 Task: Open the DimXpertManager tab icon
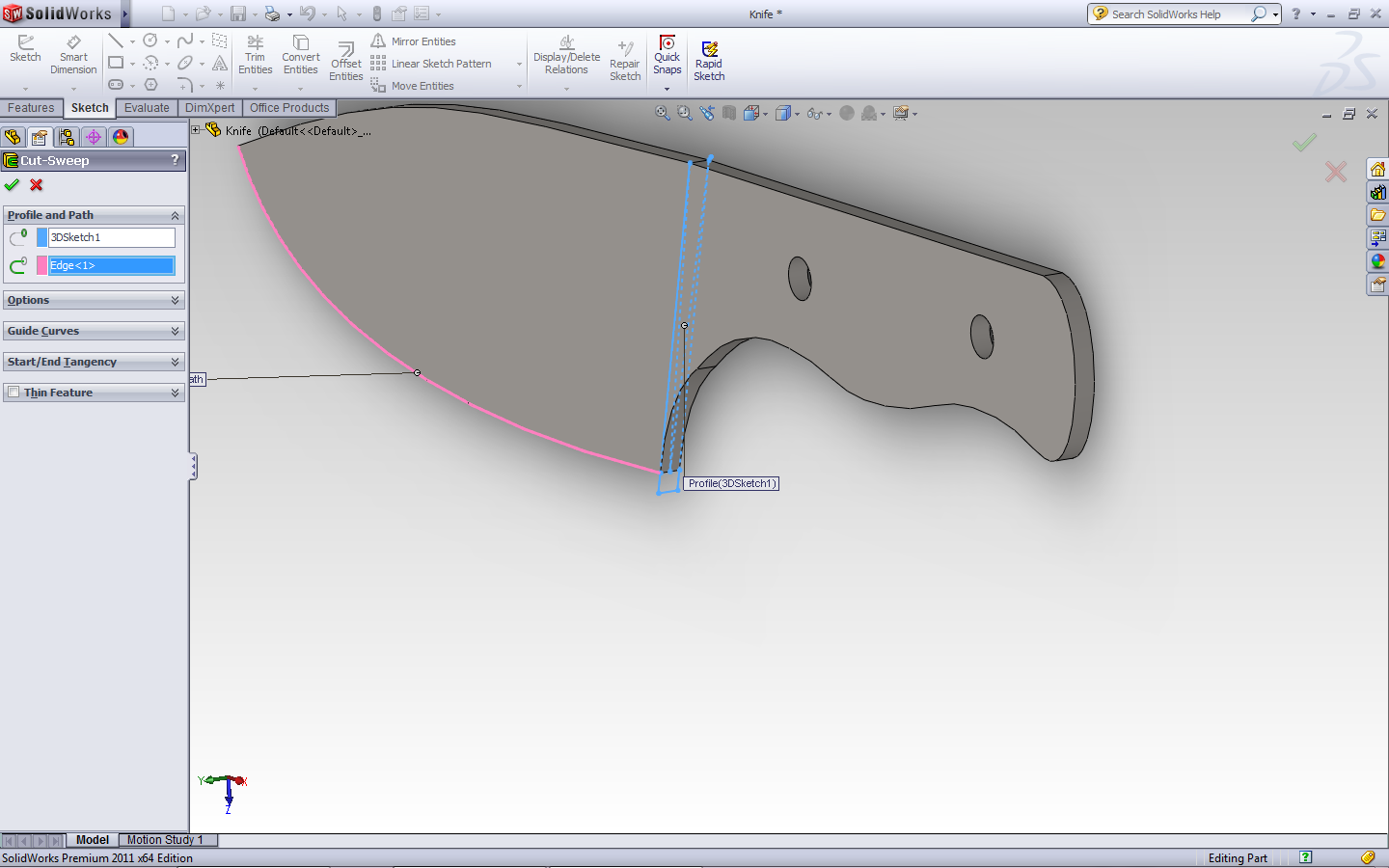tap(94, 137)
